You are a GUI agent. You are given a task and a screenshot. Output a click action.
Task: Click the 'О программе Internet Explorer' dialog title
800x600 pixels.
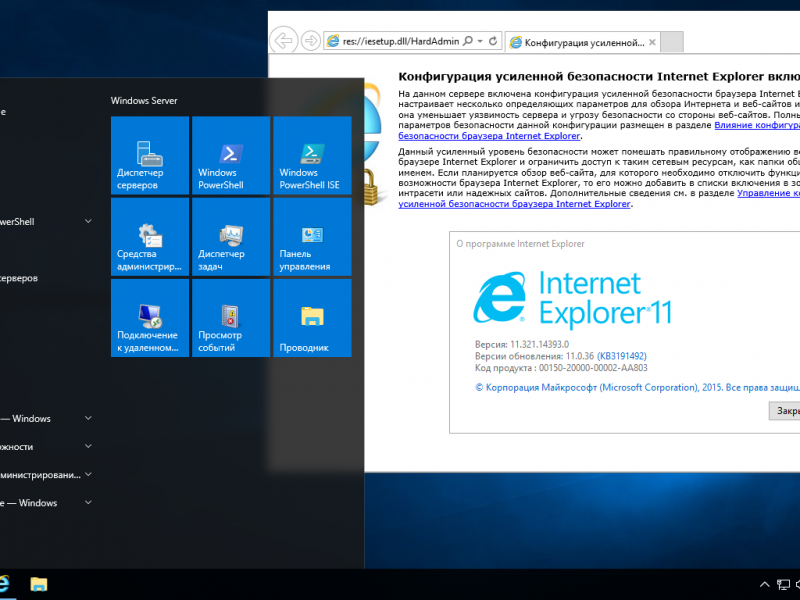click(x=520, y=244)
